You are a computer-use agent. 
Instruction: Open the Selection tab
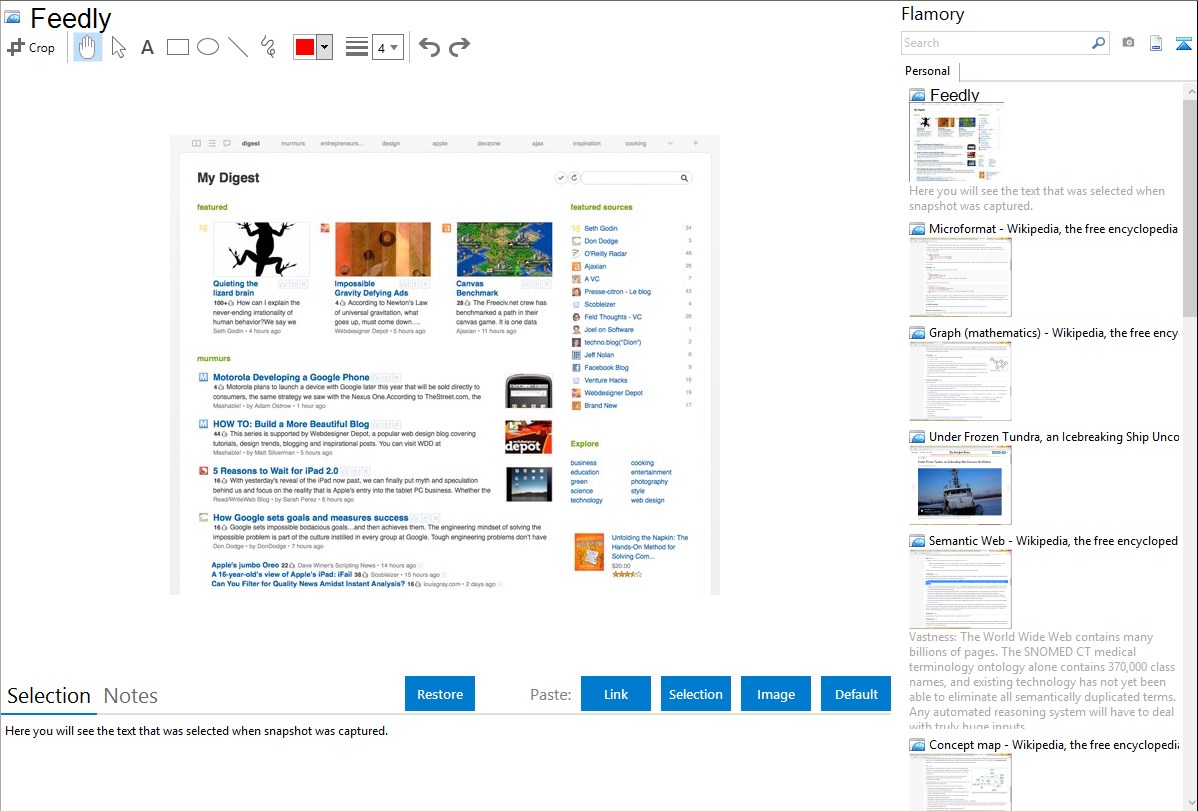pyautogui.click(x=49, y=696)
